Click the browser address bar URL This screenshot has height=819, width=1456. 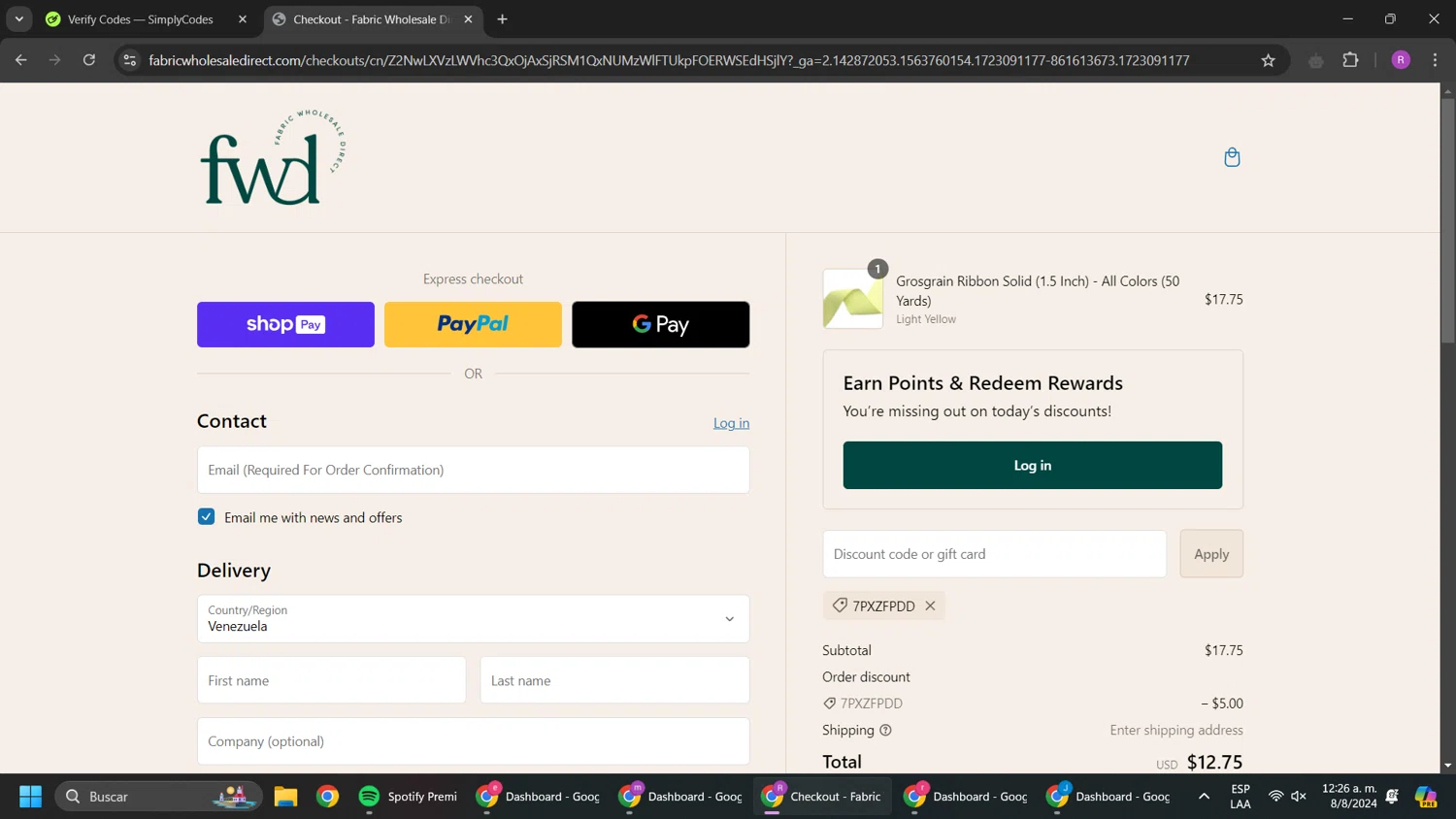click(x=669, y=60)
